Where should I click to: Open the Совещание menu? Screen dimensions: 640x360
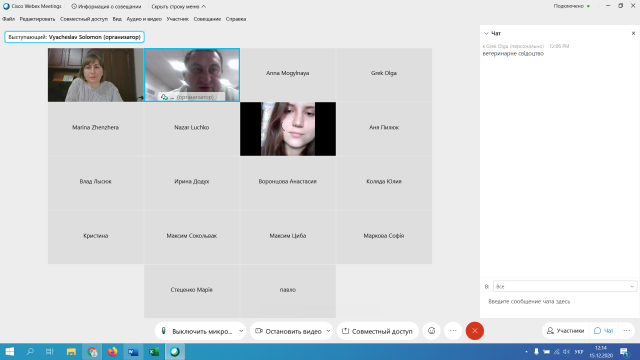[207, 19]
